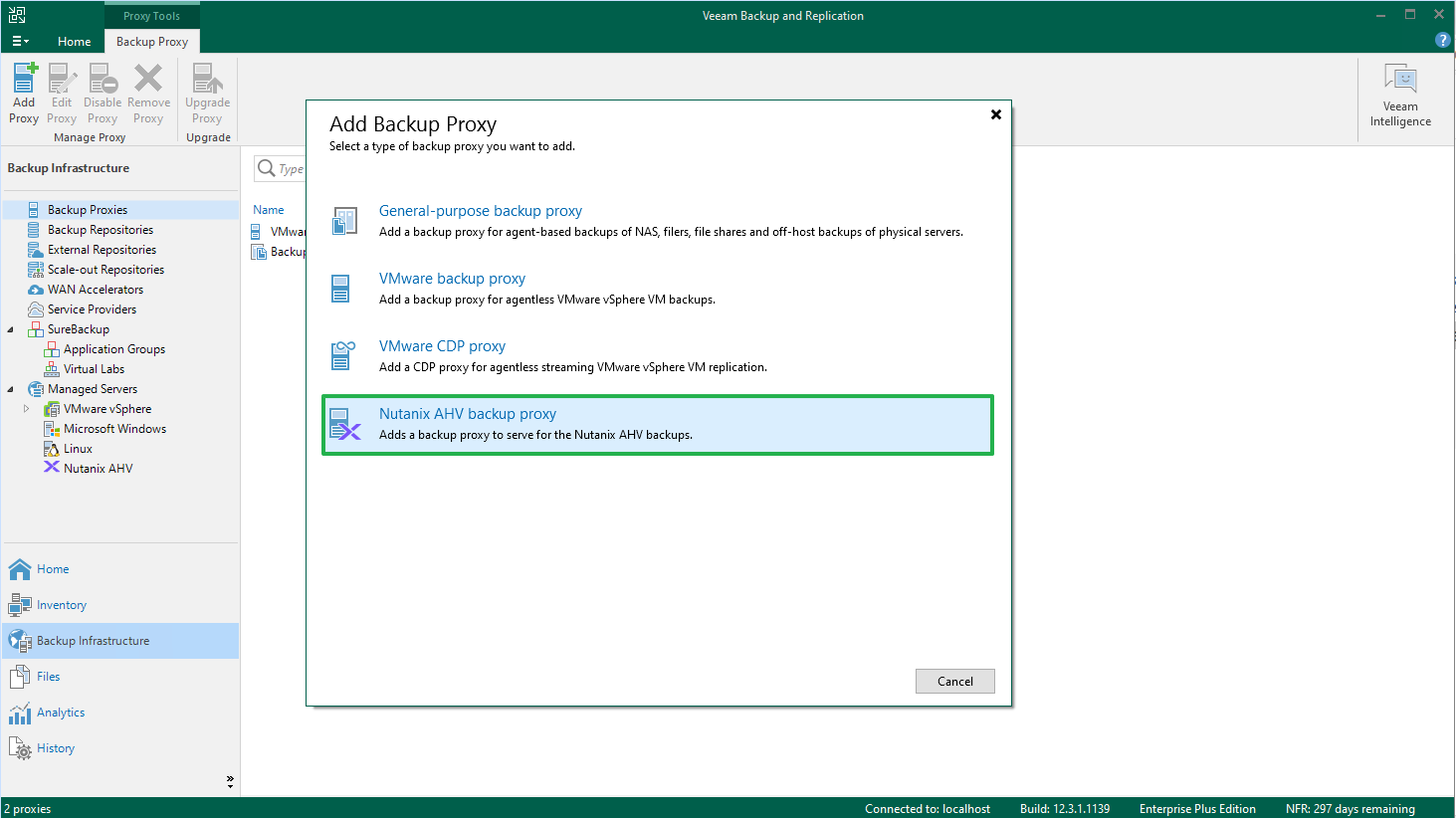Click the Analytics chart icon
The image size is (1456, 818).
click(20, 713)
